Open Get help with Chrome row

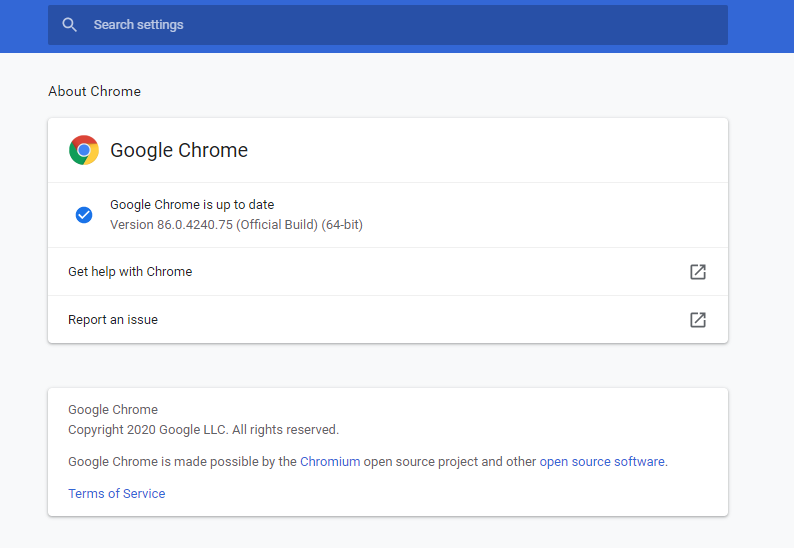tap(388, 272)
